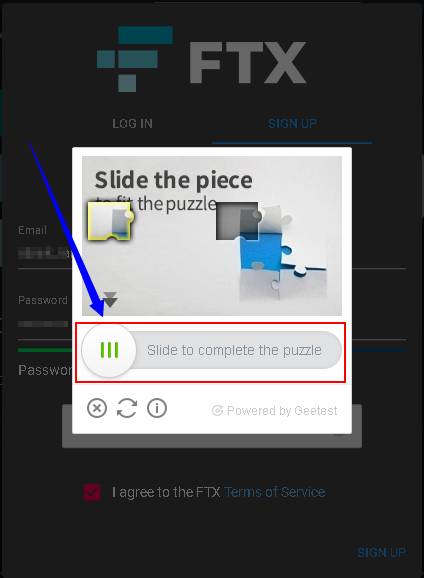
Task: Open the Terms of Service link
Action: tap(275, 492)
